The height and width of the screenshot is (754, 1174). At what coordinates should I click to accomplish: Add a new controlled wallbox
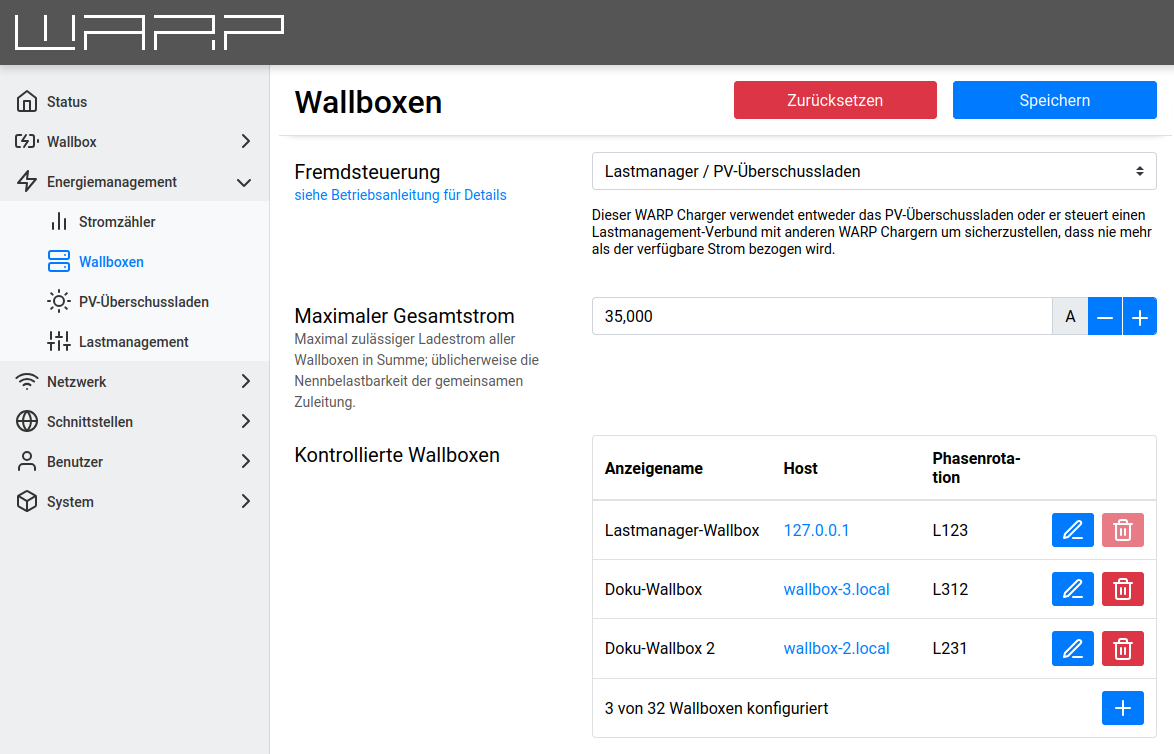click(1122, 708)
